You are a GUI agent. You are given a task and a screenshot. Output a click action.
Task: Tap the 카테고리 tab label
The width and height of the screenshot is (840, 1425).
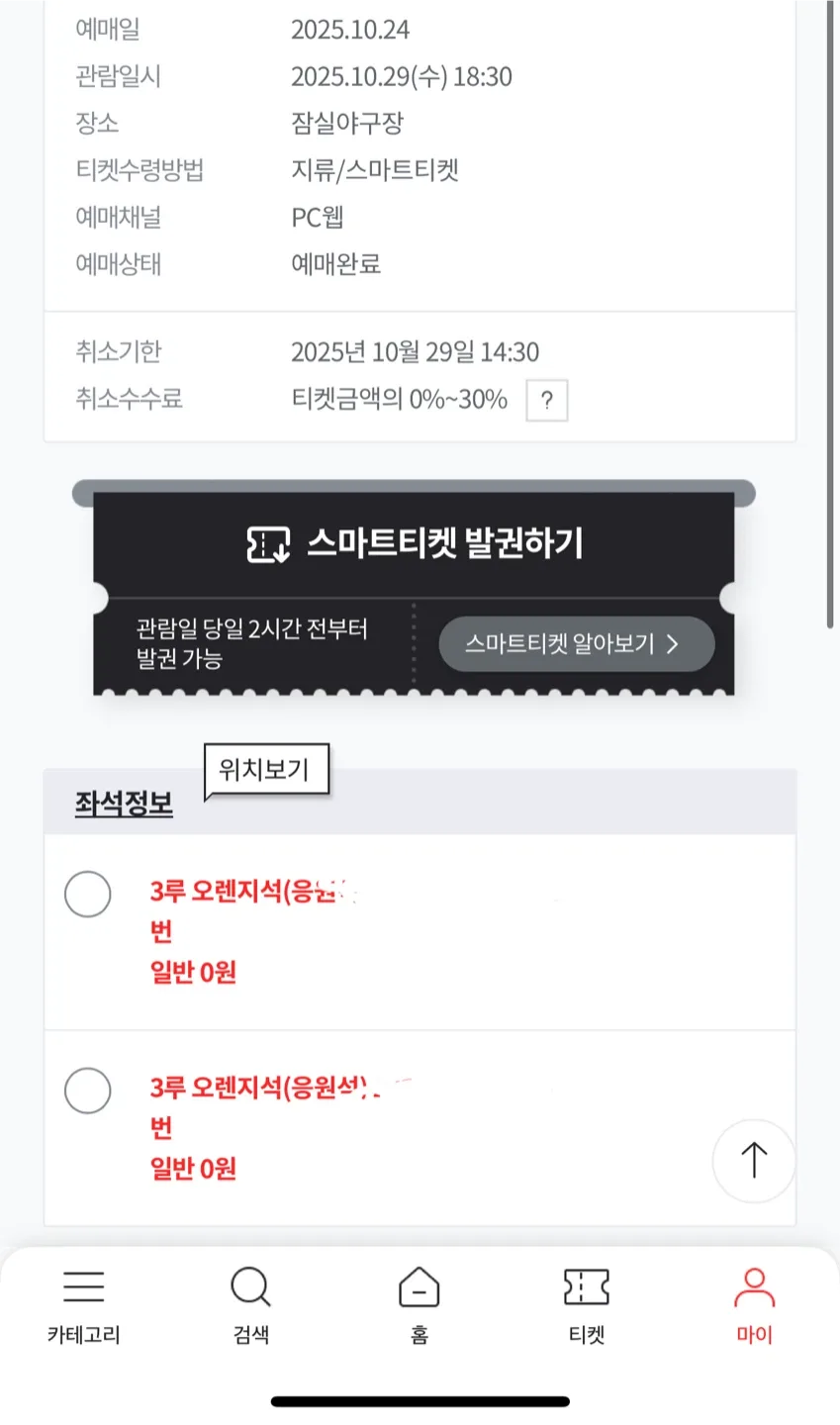point(83,1335)
